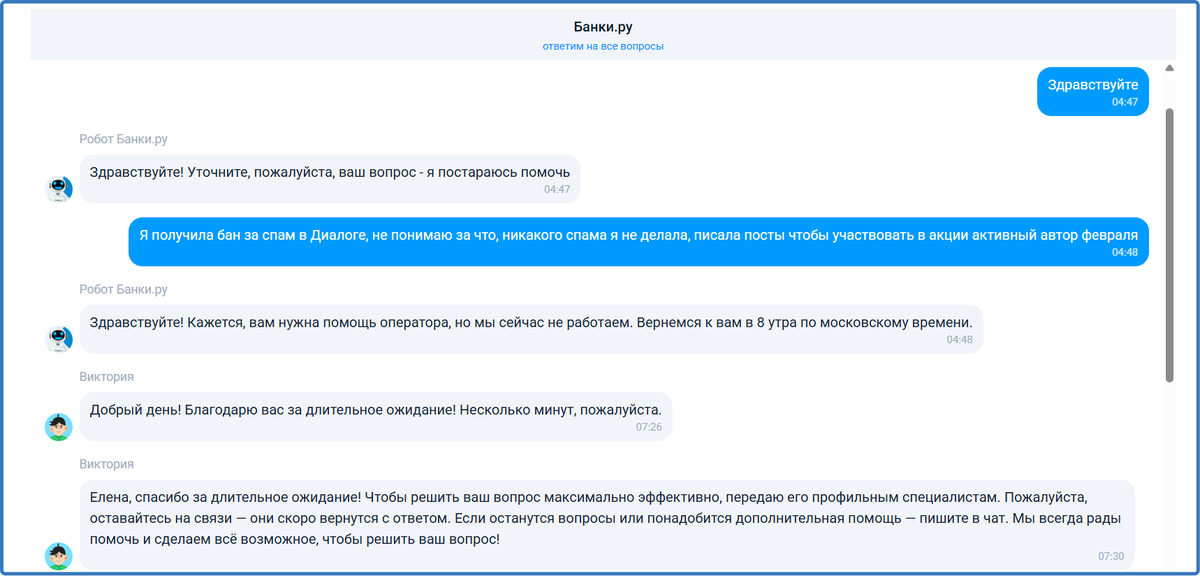Click the 'Робот Банки.ру' sender name above the first reply
The image size is (1200, 576).
(x=124, y=139)
